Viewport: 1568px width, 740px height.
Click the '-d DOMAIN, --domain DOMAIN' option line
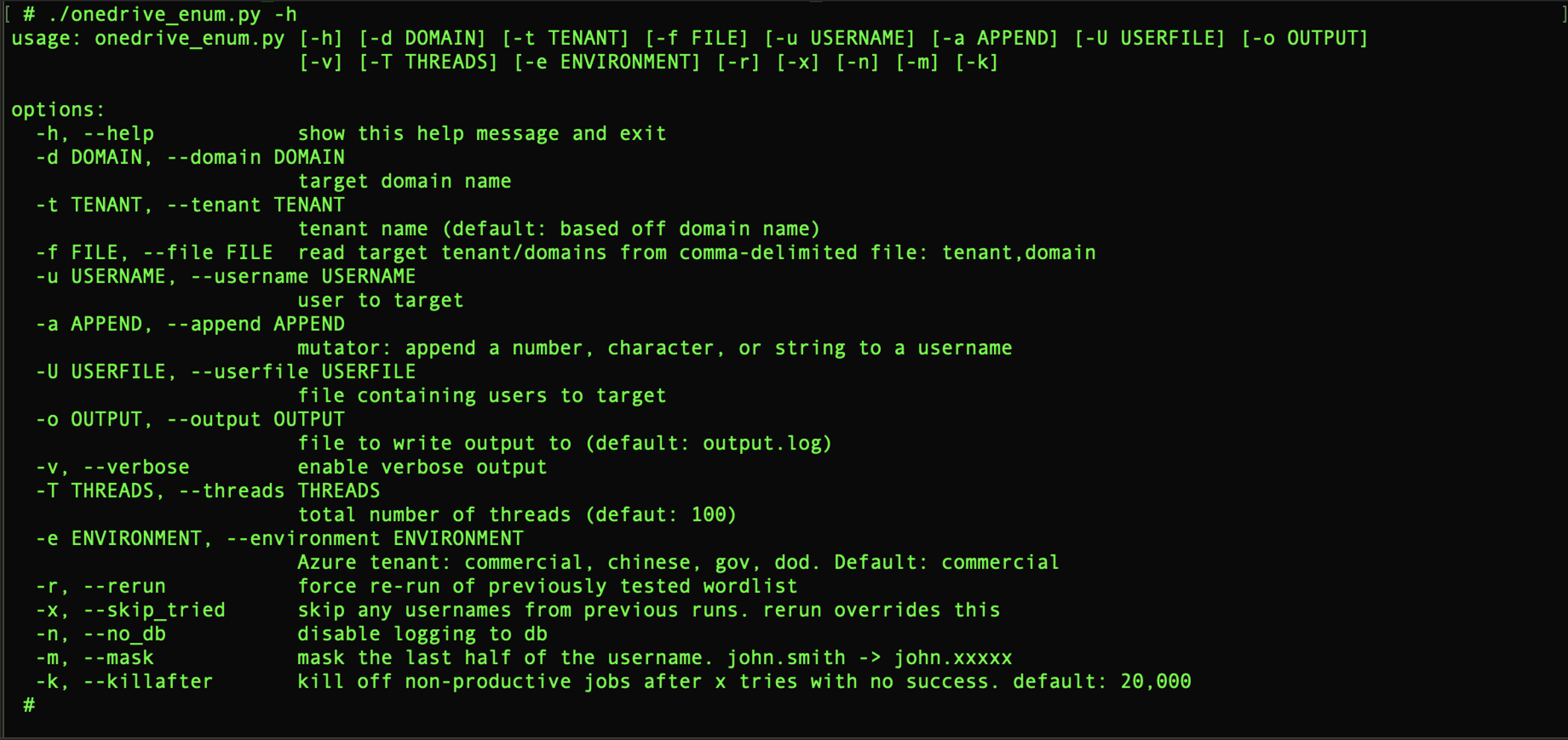point(190,158)
